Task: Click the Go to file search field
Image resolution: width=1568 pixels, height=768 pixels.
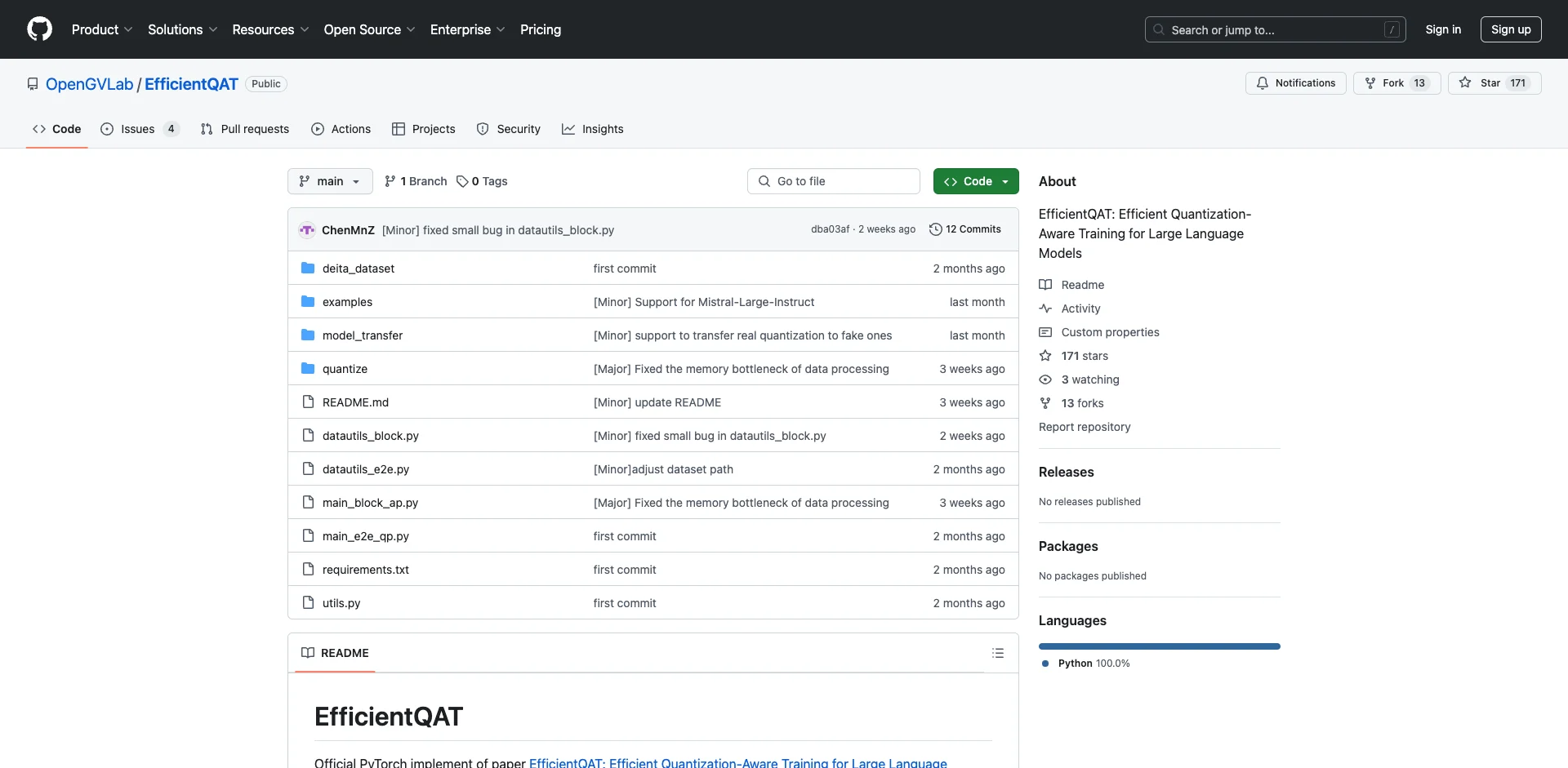Action: (834, 181)
